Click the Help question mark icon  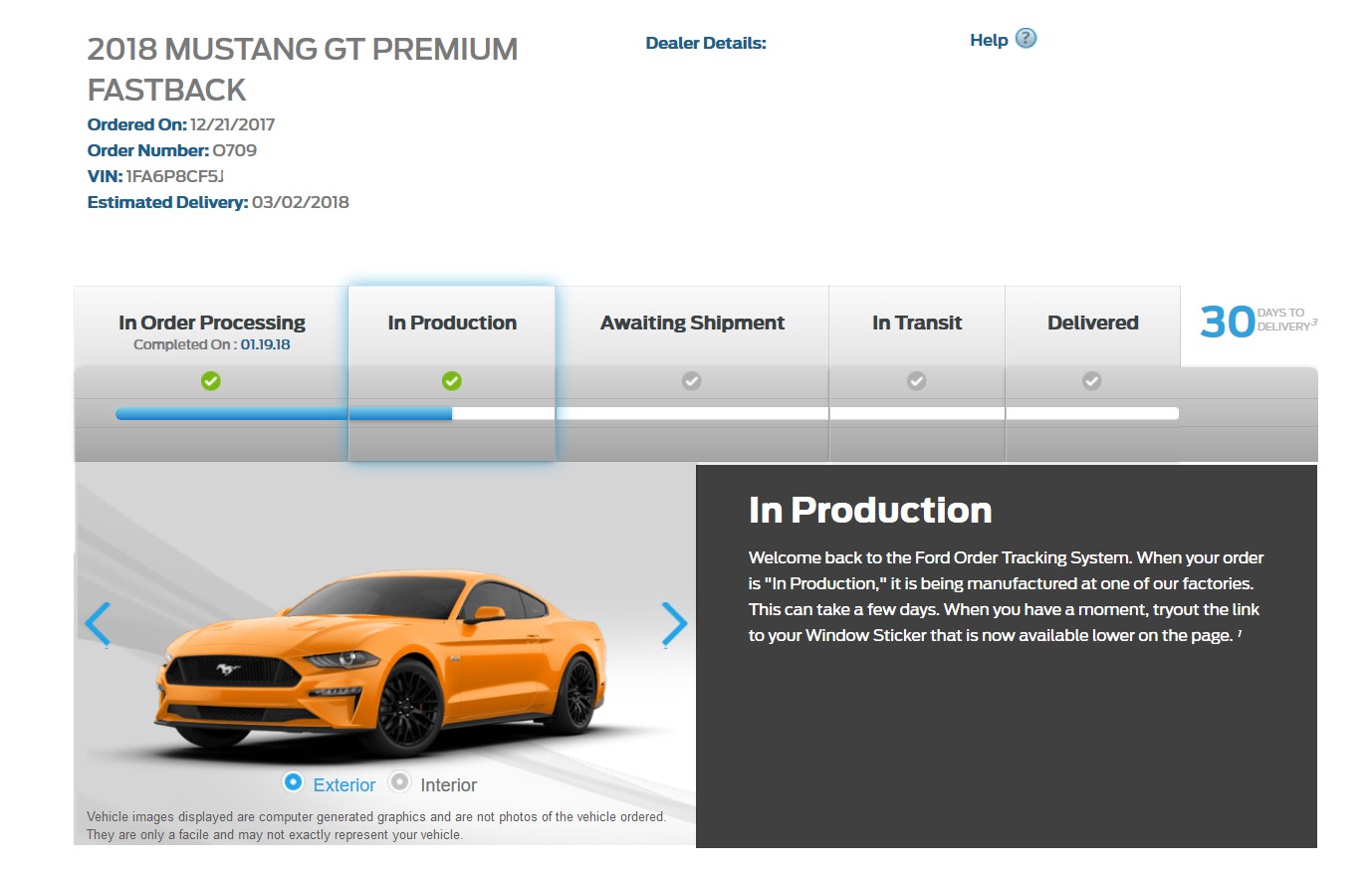(x=1026, y=39)
